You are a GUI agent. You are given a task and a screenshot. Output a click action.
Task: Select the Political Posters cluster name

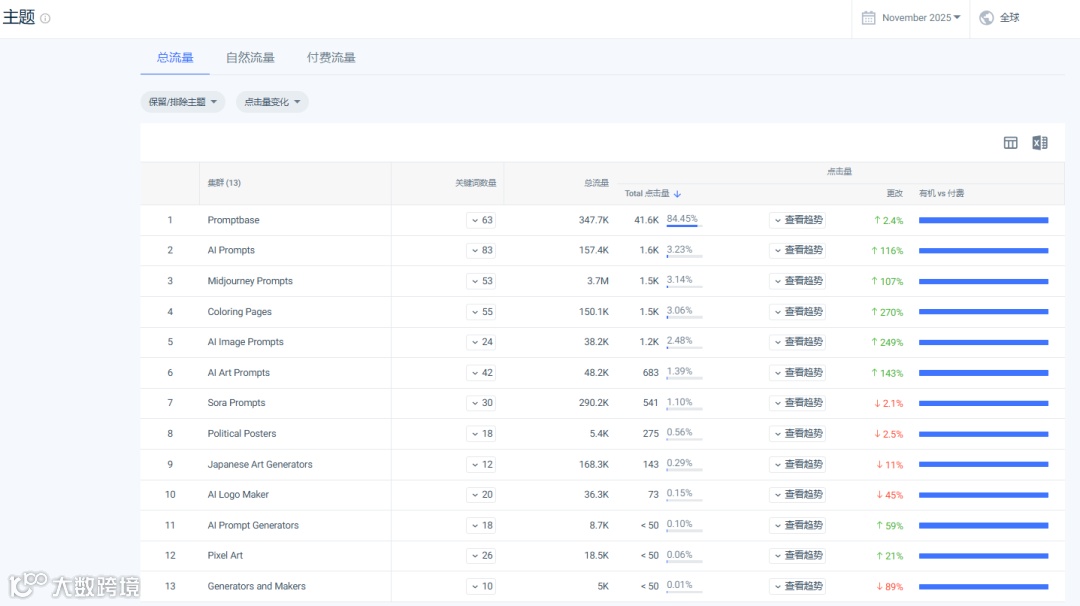[x=242, y=433]
